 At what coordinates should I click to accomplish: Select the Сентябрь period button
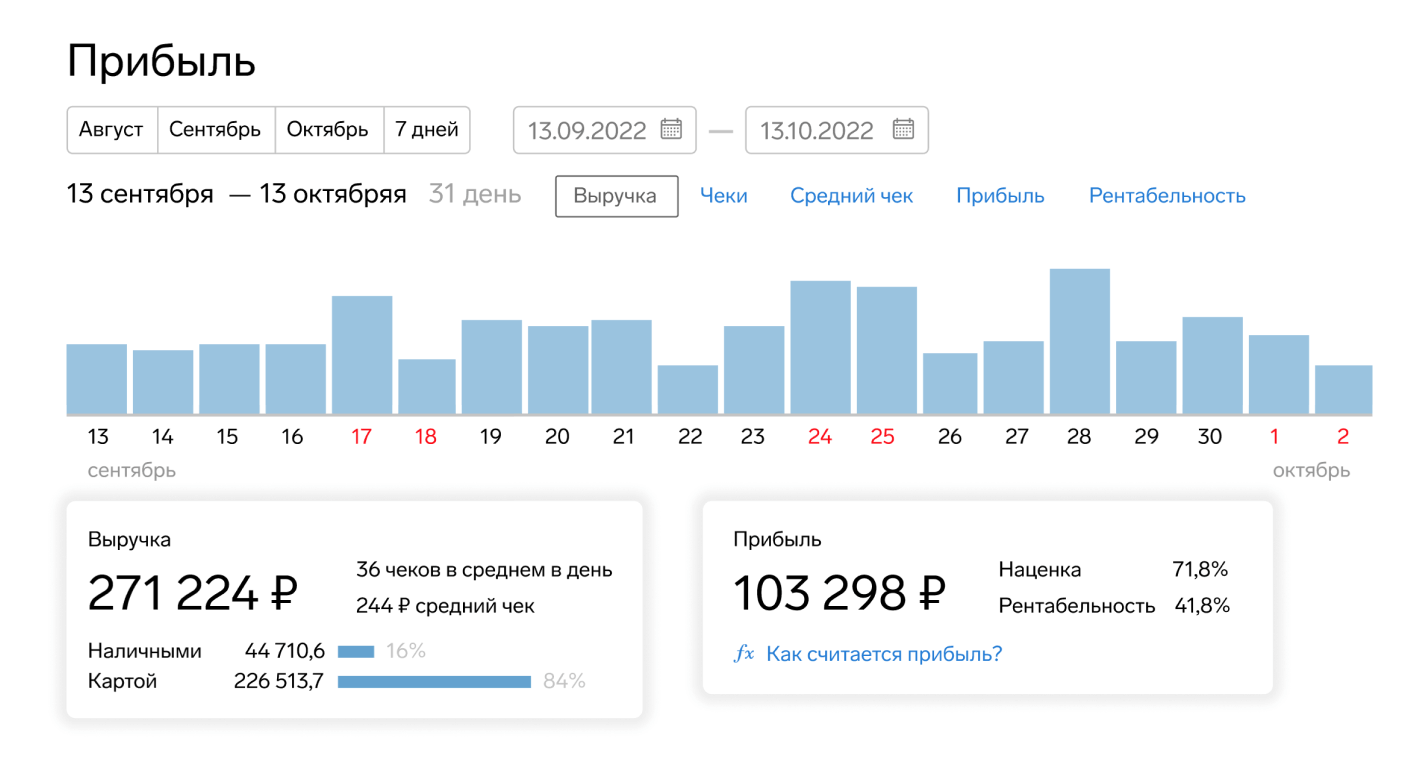point(216,130)
